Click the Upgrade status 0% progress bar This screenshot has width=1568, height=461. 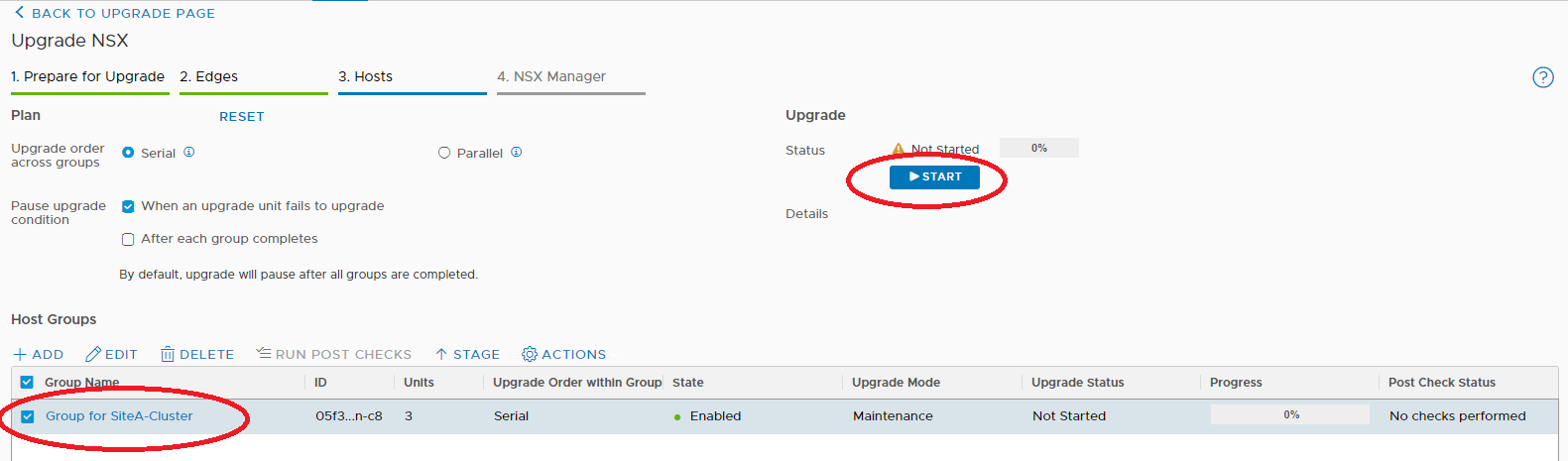(x=1039, y=148)
